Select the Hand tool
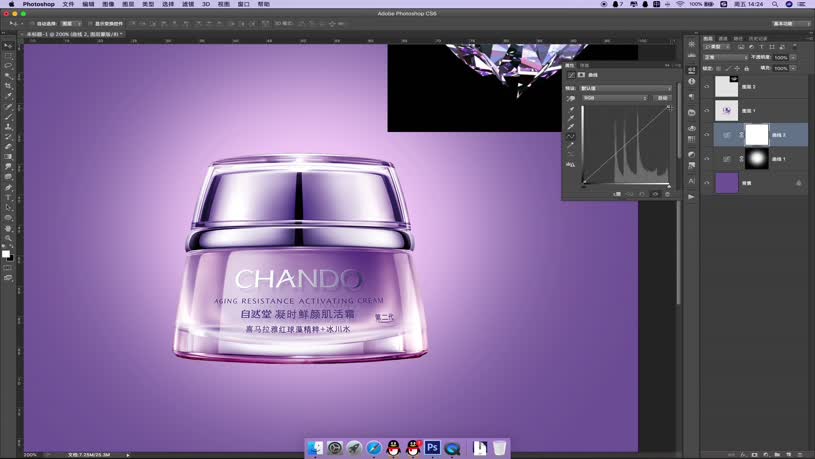 coord(8,228)
